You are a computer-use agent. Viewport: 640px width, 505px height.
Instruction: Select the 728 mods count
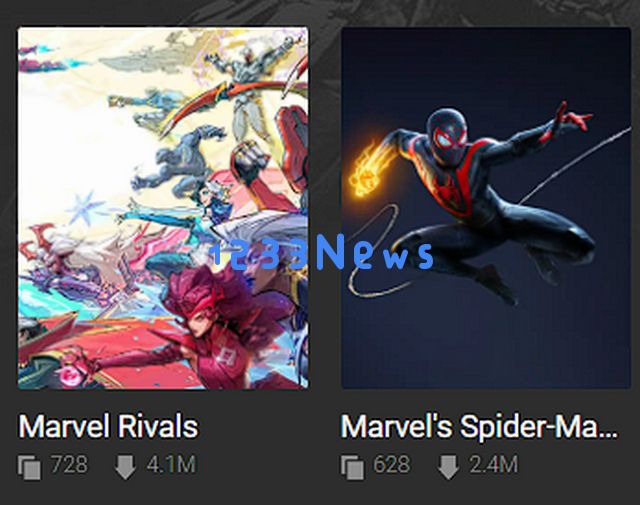point(69,465)
